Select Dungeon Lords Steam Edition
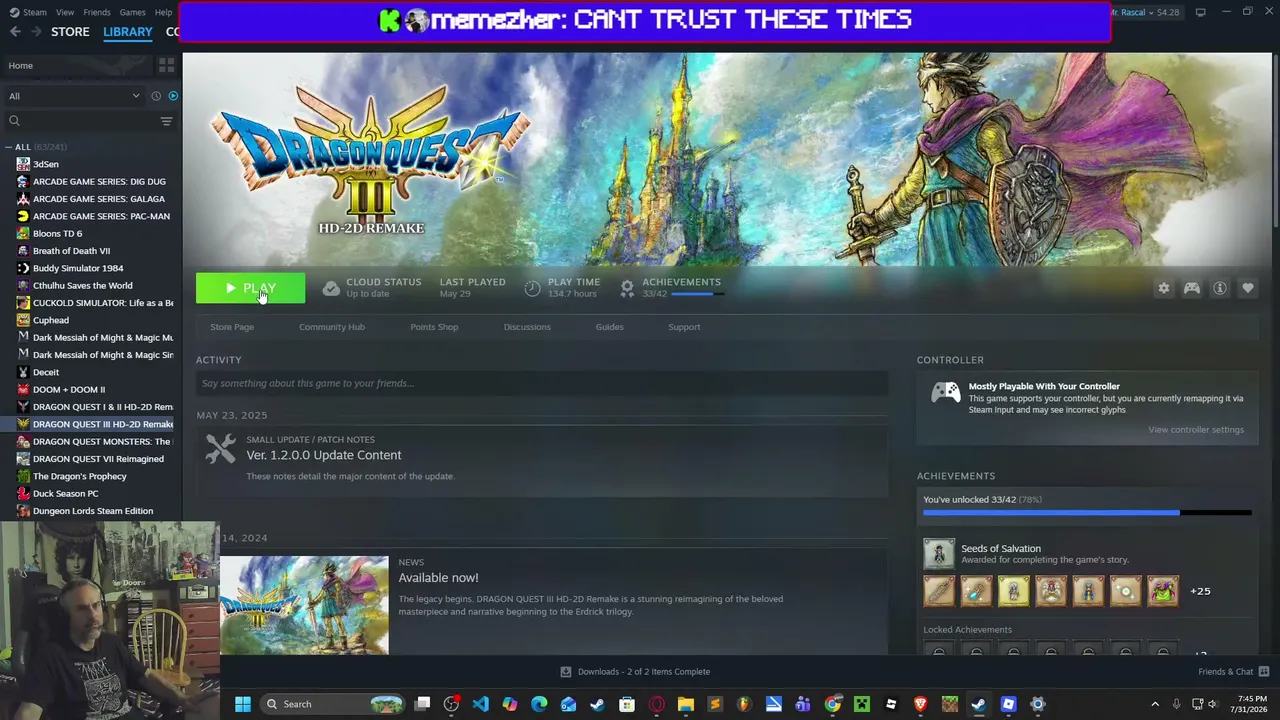Viewport: 1280px width, 720px height. pyautogui.click(x=93, y=511)
